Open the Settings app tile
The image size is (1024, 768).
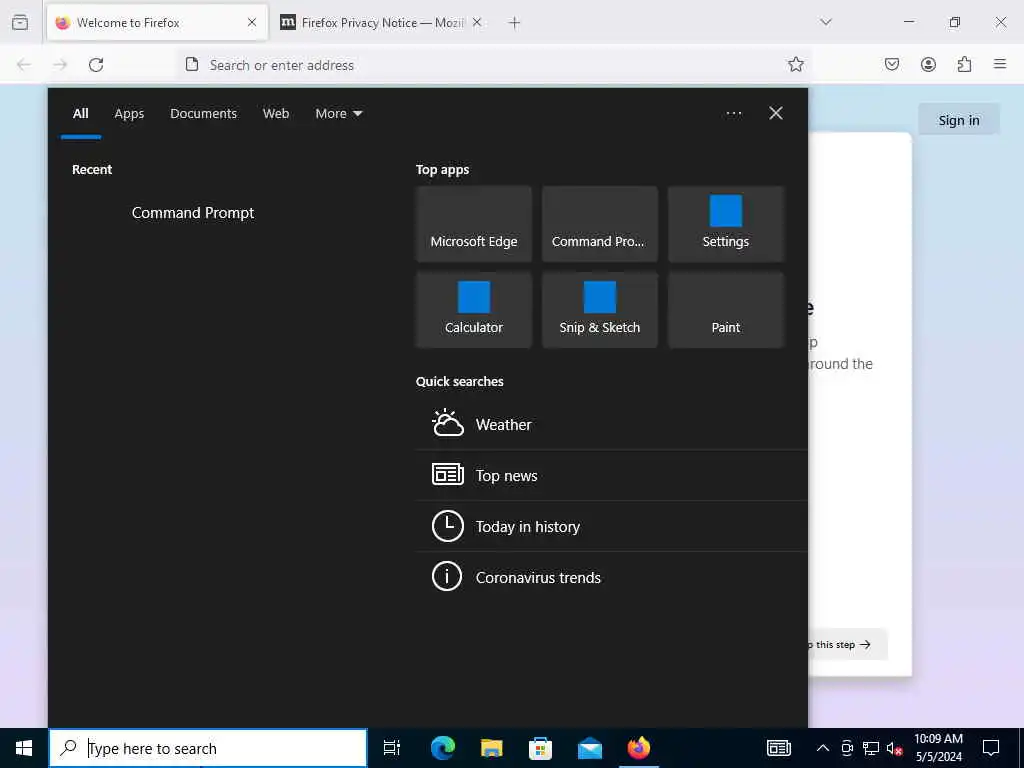[x=726, y=224]
